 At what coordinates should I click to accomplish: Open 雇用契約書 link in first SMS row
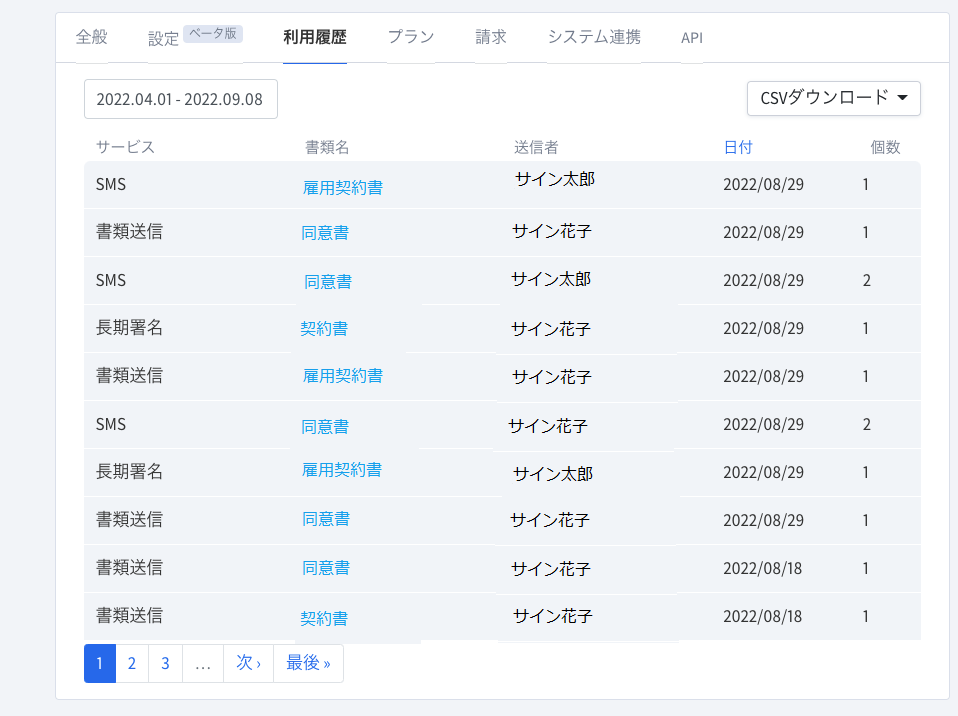coord(343,188)
